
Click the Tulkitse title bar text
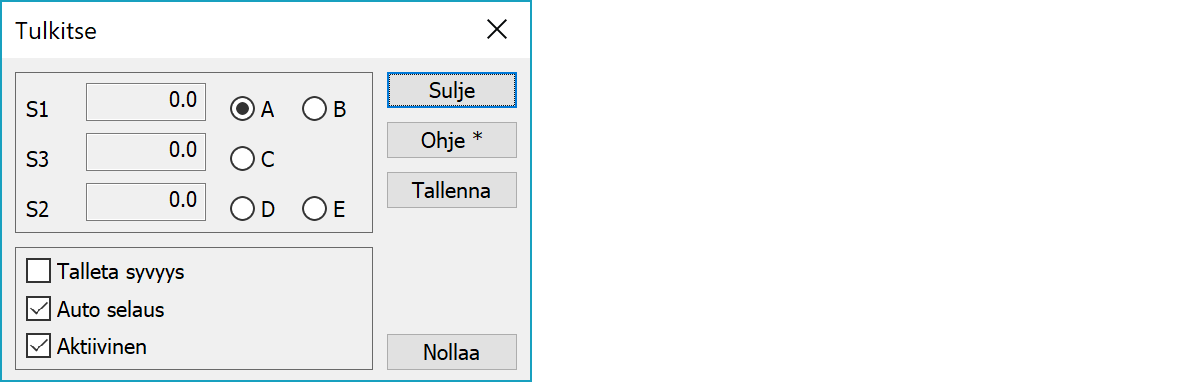point(56,30)
